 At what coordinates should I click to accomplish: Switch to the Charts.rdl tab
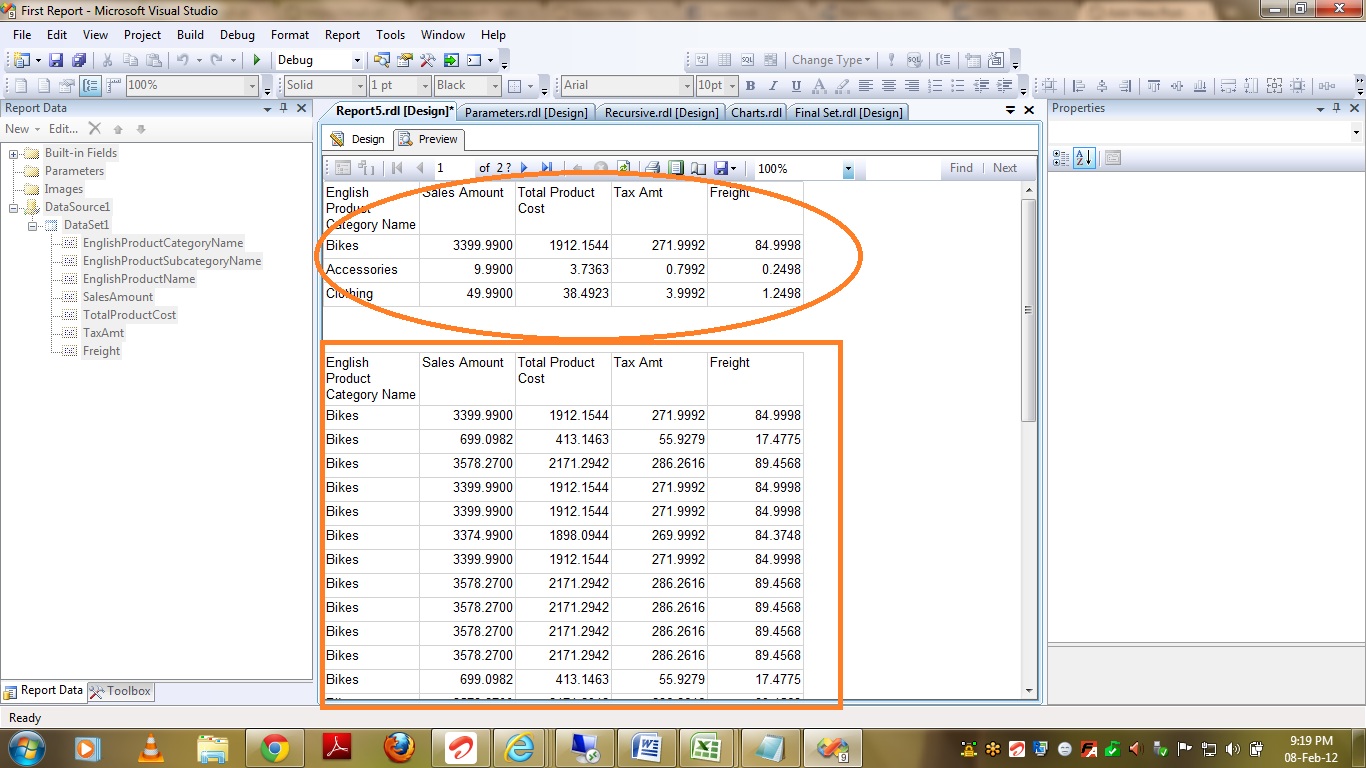pyautogui.click(x=756, y=113)
